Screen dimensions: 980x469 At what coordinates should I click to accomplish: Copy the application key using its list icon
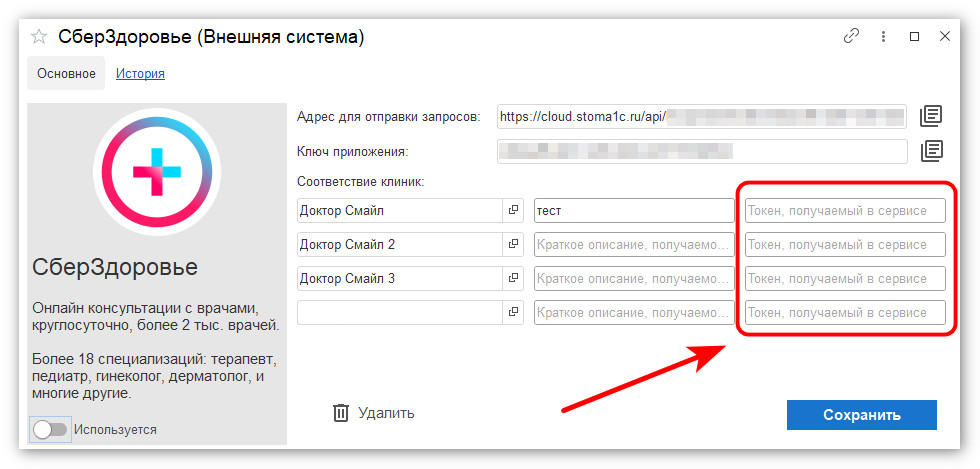pyautogui.click(x=931, y=151)
